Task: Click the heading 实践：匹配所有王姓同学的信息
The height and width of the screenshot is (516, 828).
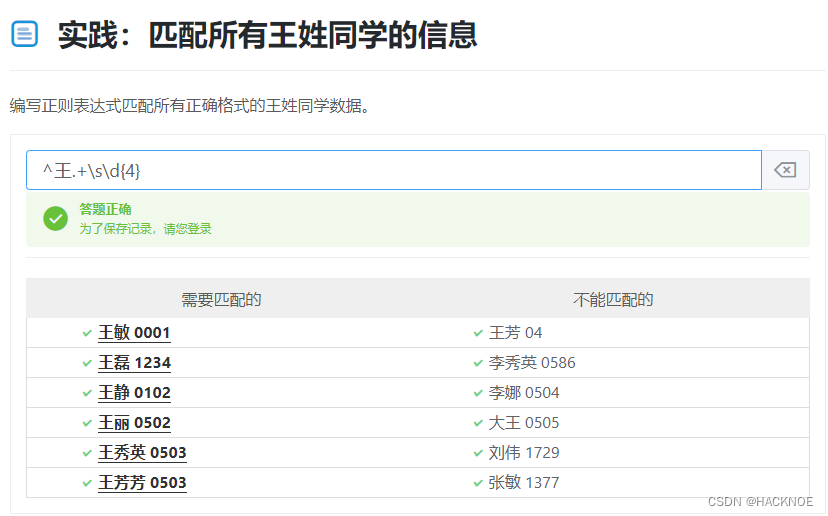Action: point(267,35)
